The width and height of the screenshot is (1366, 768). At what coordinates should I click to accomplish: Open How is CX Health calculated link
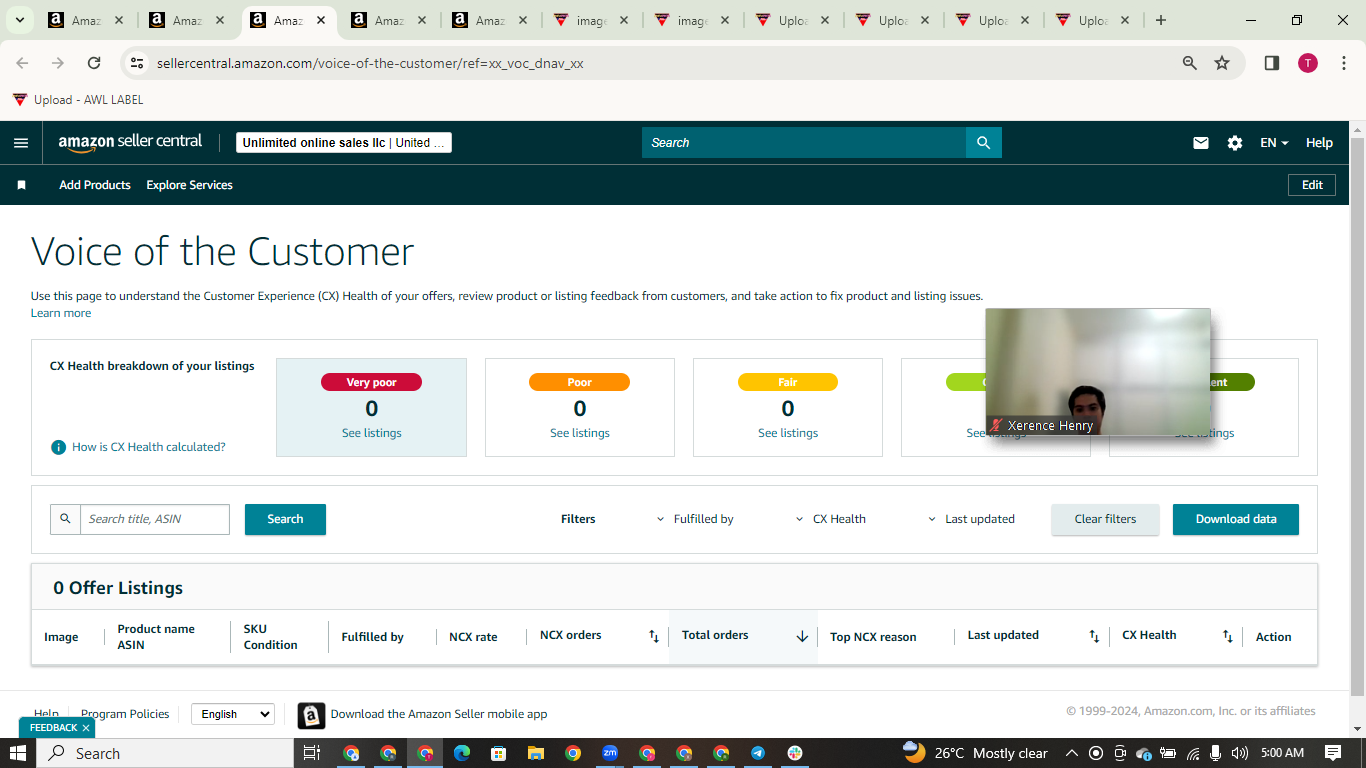148,447
